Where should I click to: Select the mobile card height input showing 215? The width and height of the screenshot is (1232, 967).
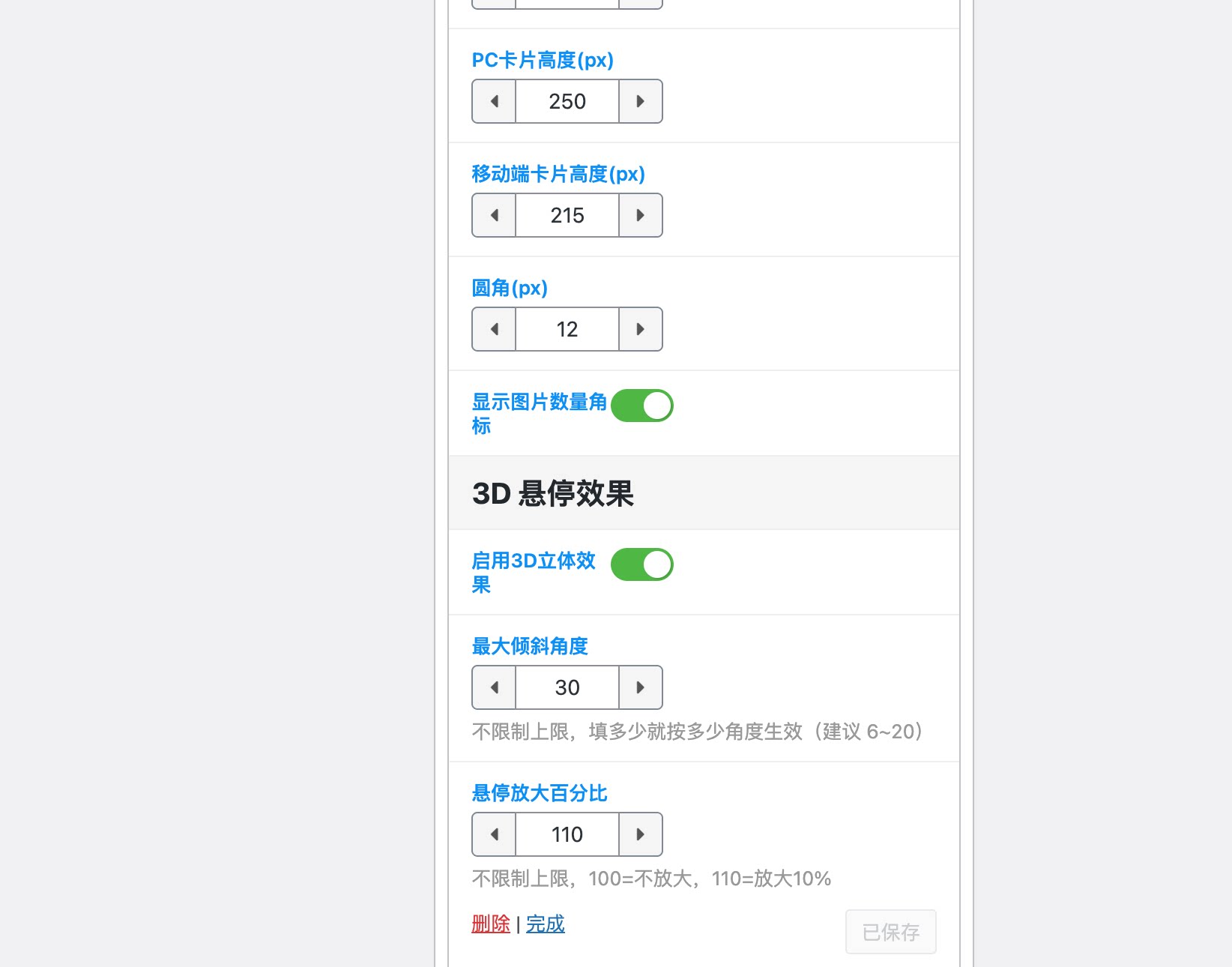[567, 215]
